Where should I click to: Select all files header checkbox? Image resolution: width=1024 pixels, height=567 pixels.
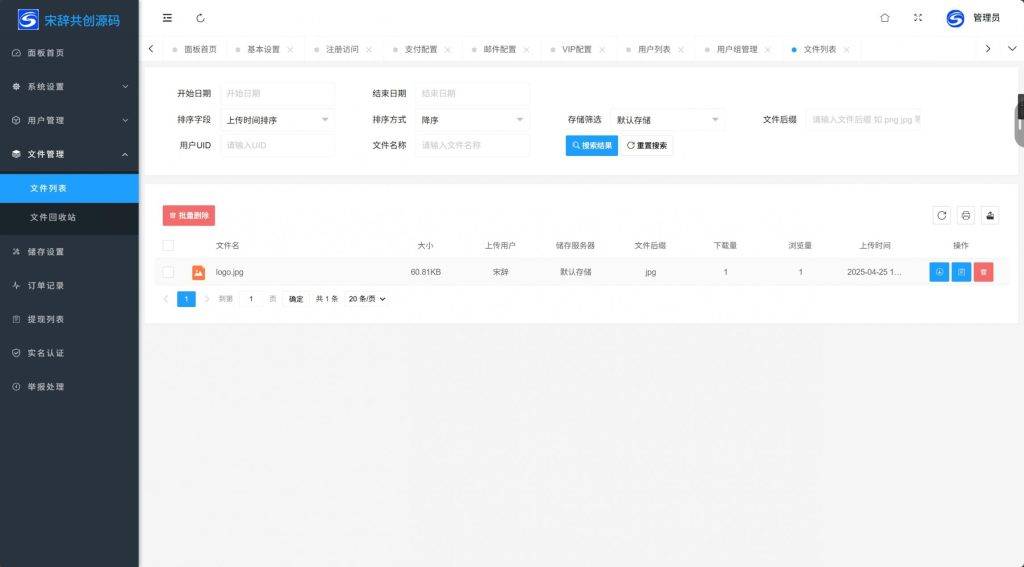coord(168,246)
